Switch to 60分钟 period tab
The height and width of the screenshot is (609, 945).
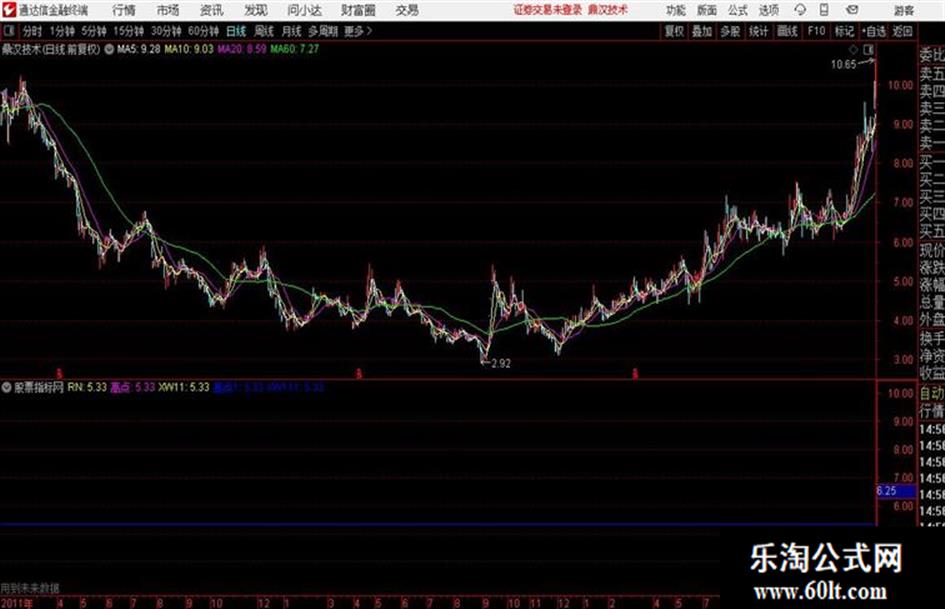tap(203, 31)
